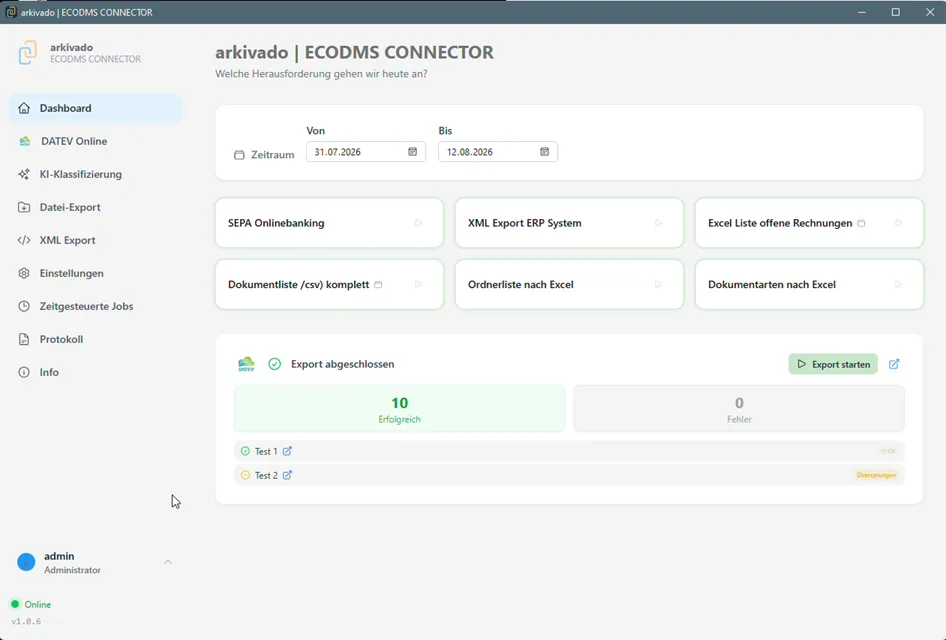Click the DATEV logo in export panel
Screen dimensions: 946x640
(x=246, y=364)
